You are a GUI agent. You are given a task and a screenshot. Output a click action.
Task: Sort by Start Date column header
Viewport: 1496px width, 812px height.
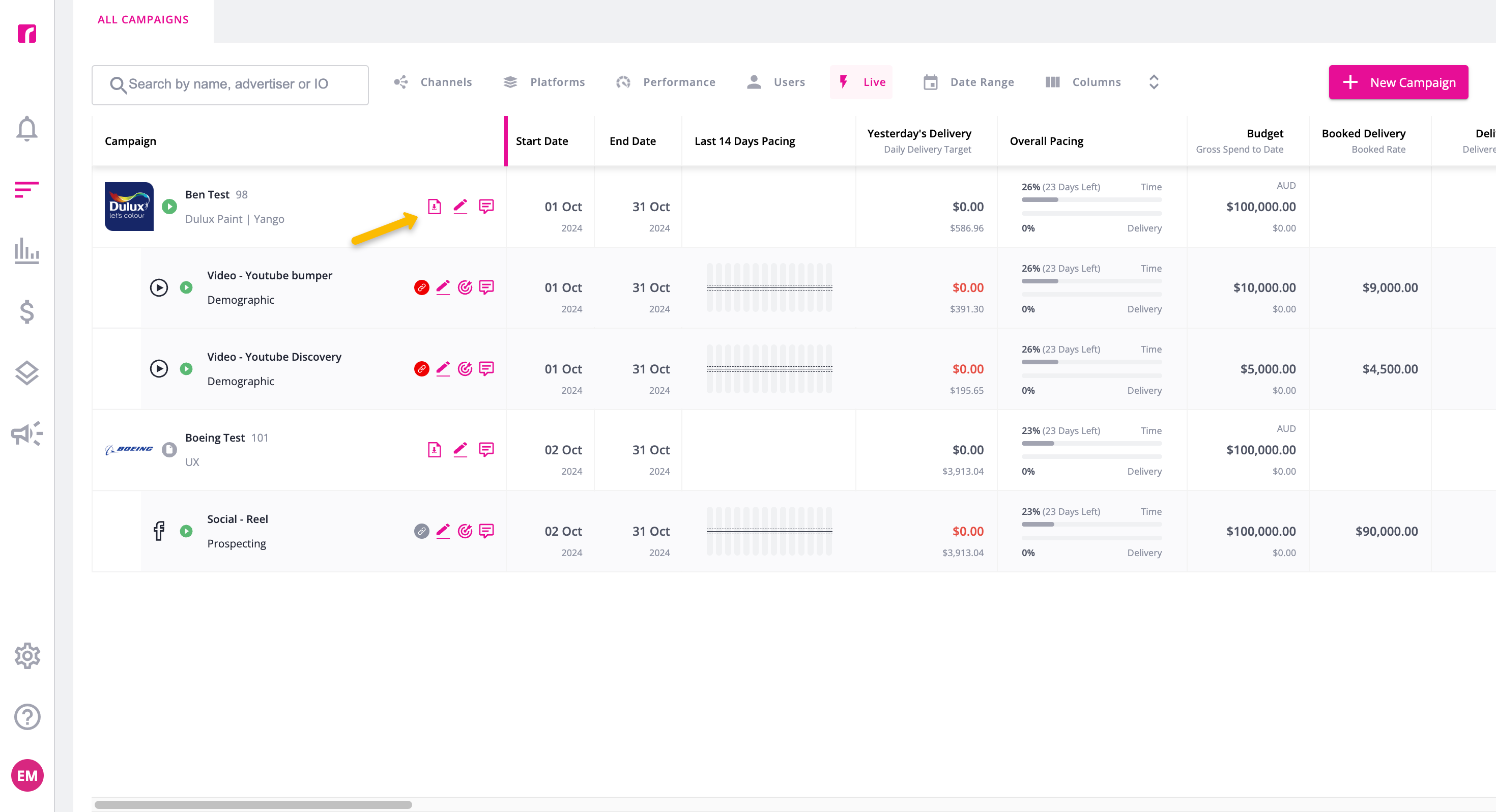point(542,141)
